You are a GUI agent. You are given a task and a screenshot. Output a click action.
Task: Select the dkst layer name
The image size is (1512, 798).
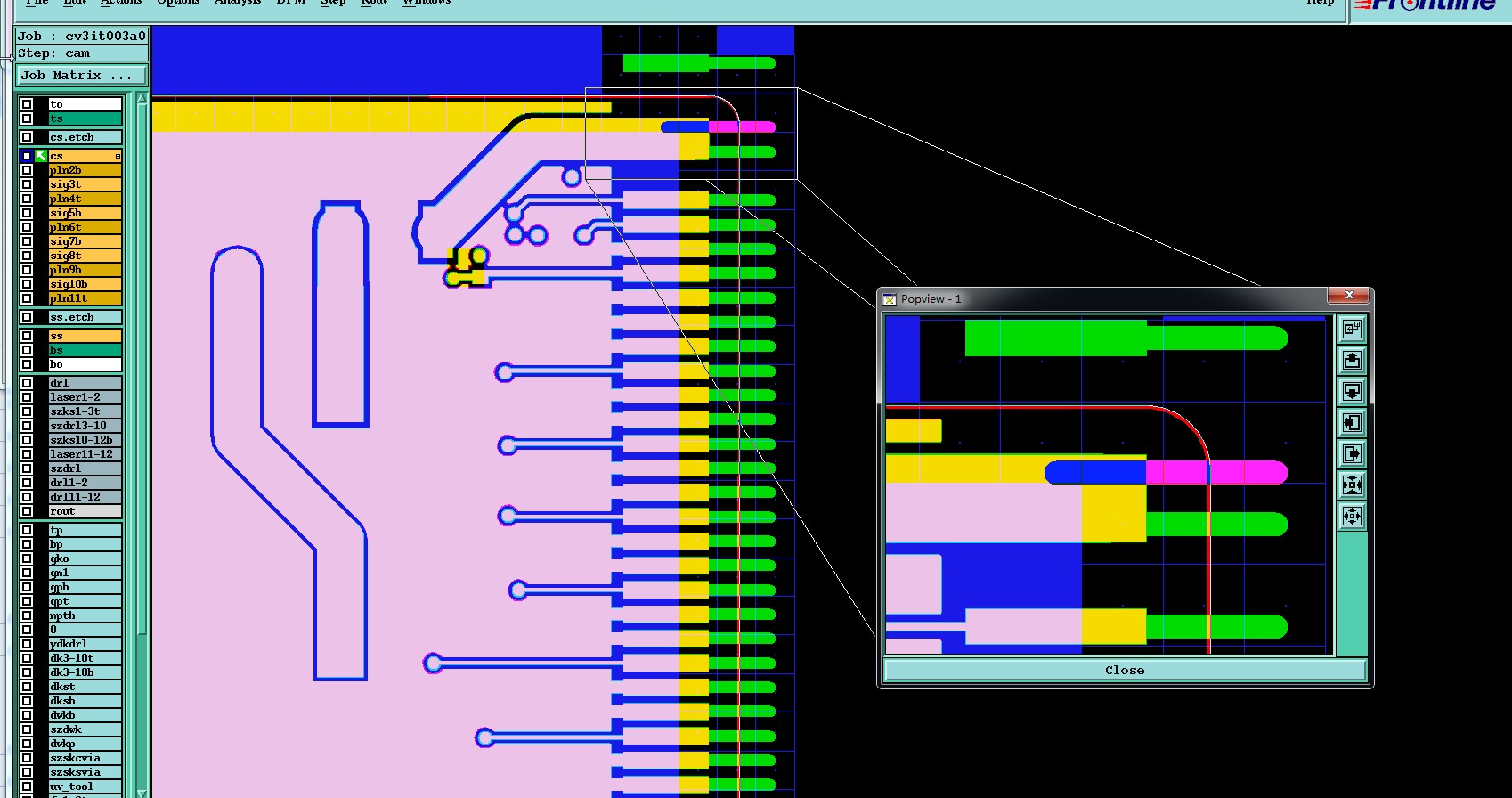(x=85, y=687)
